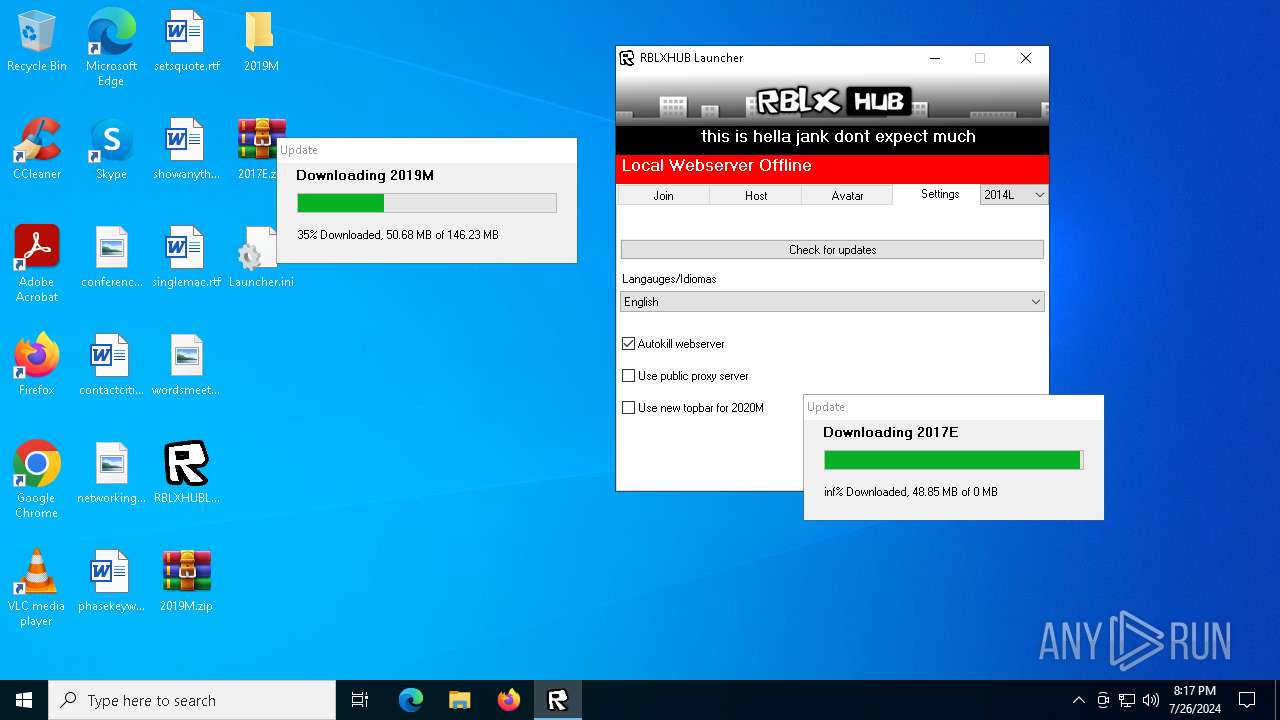The width and height of the screenshot is (1280, 720).
Task: Open the Windows Start menu
Action: (x=24, y=700)
